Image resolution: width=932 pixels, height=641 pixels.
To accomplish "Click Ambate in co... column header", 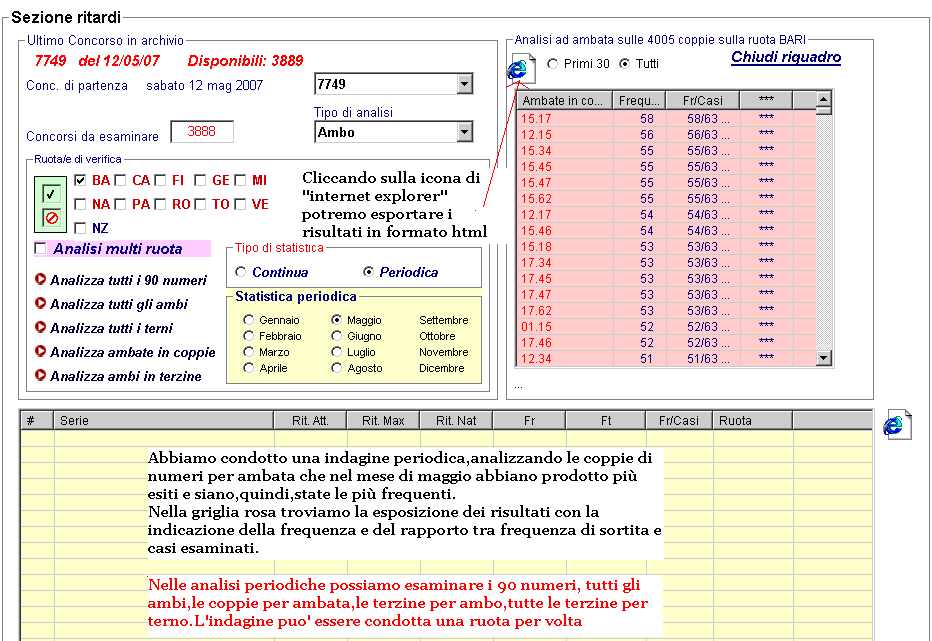I will click(x=565, y=100).
